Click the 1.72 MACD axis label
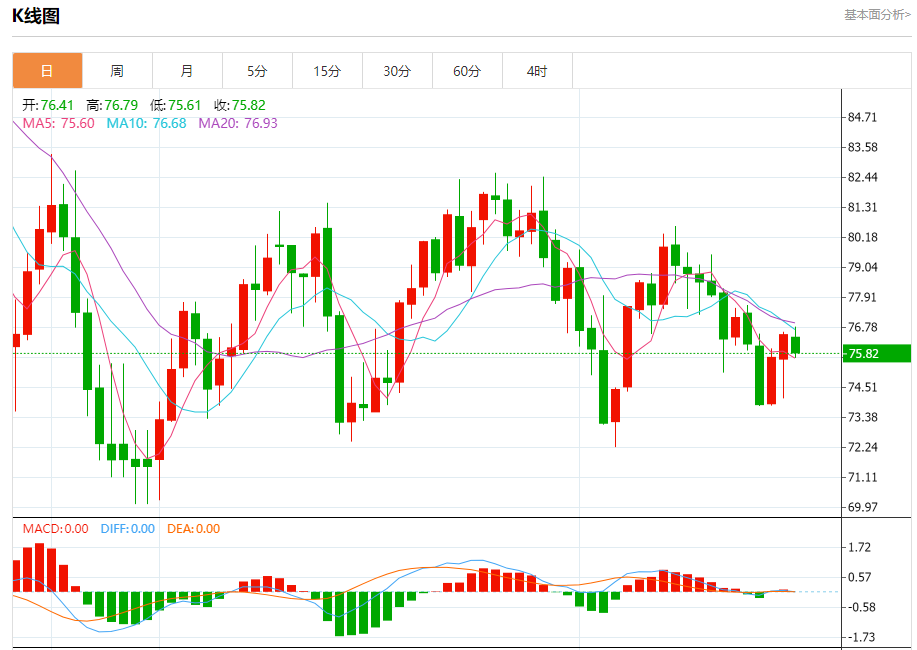Screen dimensions: 917x650 tap(860, 548)
